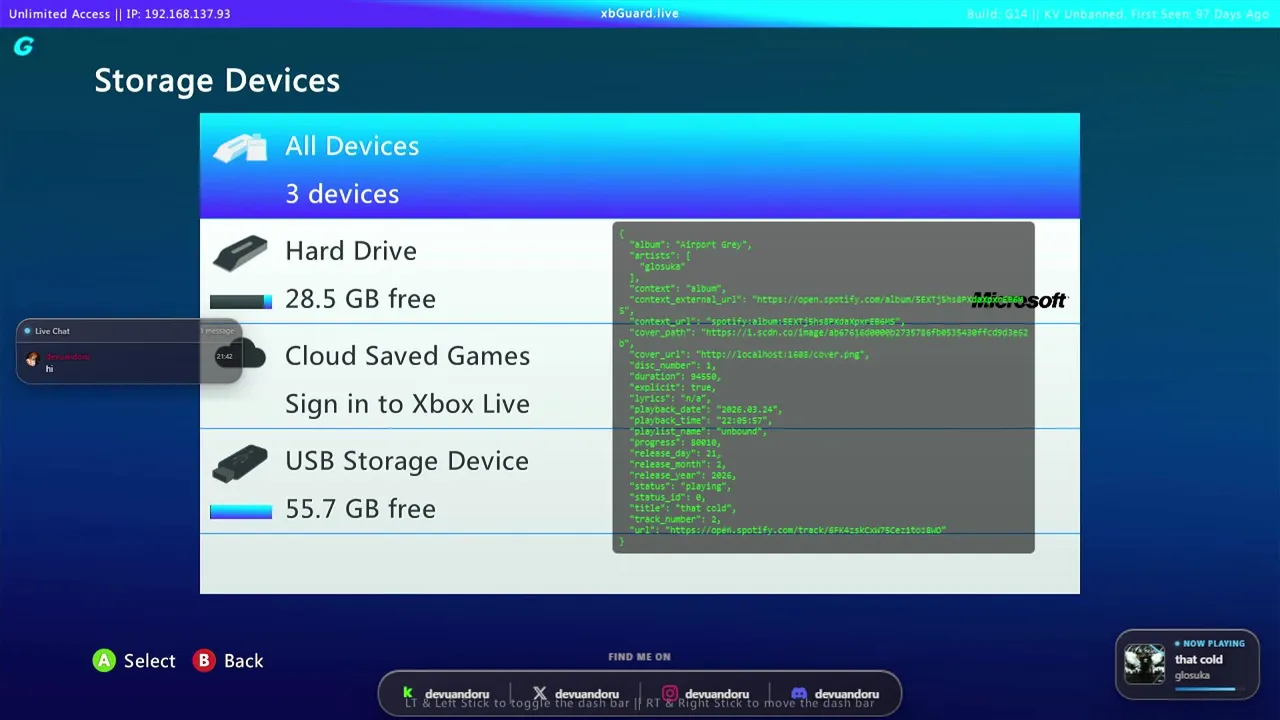
Task: Click the 'FIND ME ON' label
Action: click(x=639, y=657)
